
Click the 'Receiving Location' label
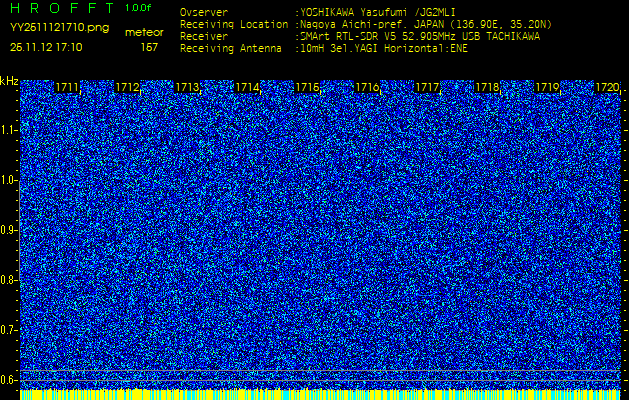click(234, 24)
